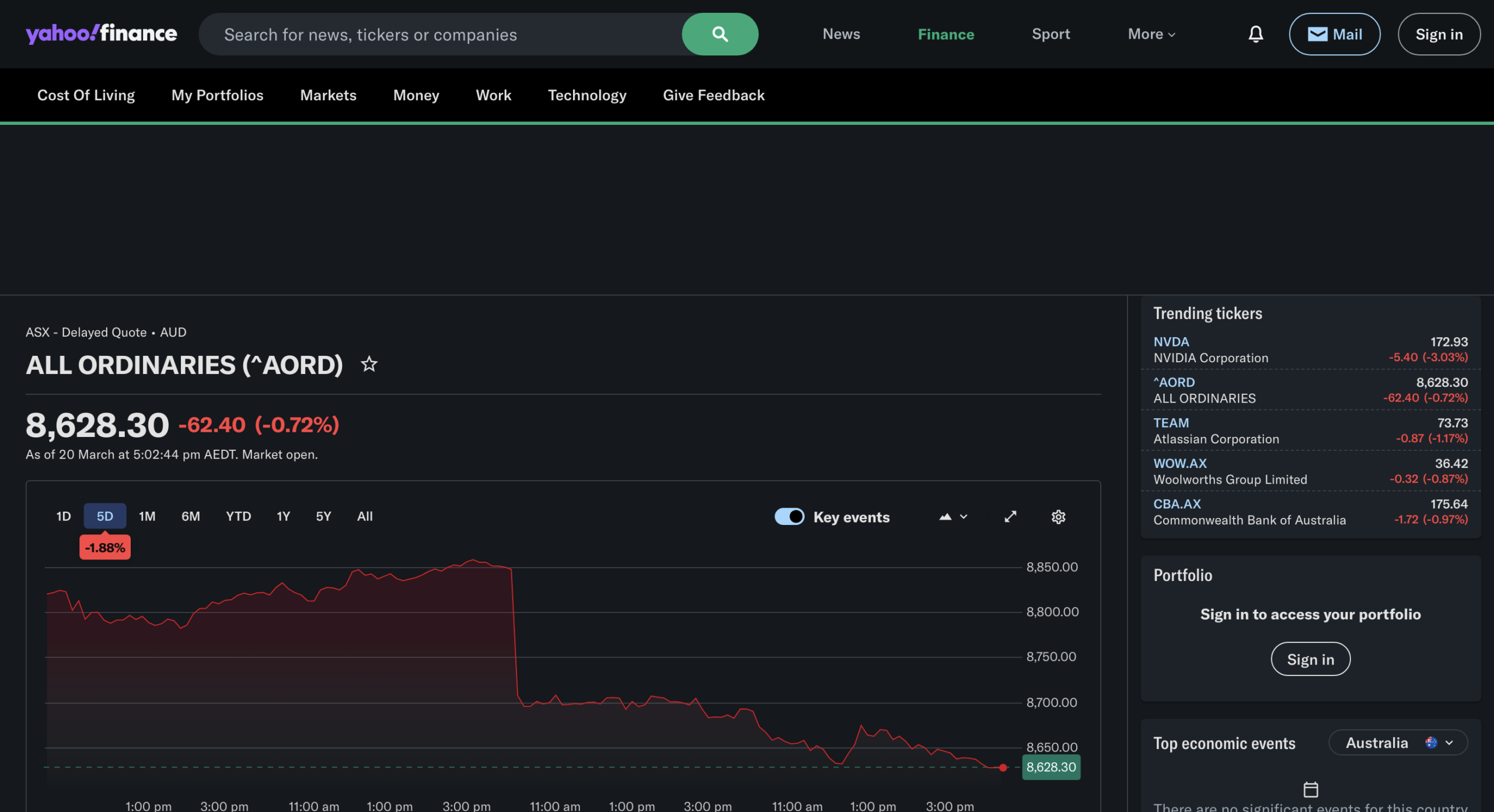
Task: Click the 8,628.30 price label on axis
Action: tap(1051, 767)
